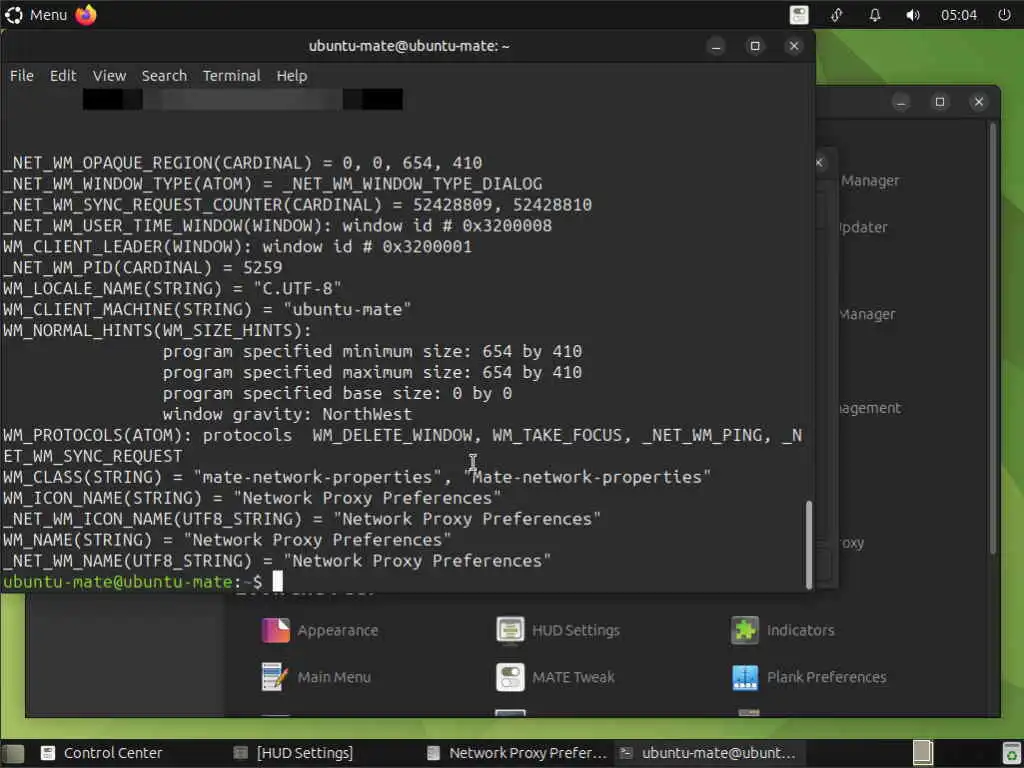
Task: Maximize the terminal window
Action: pyautogui.click(x=755, y=46)
